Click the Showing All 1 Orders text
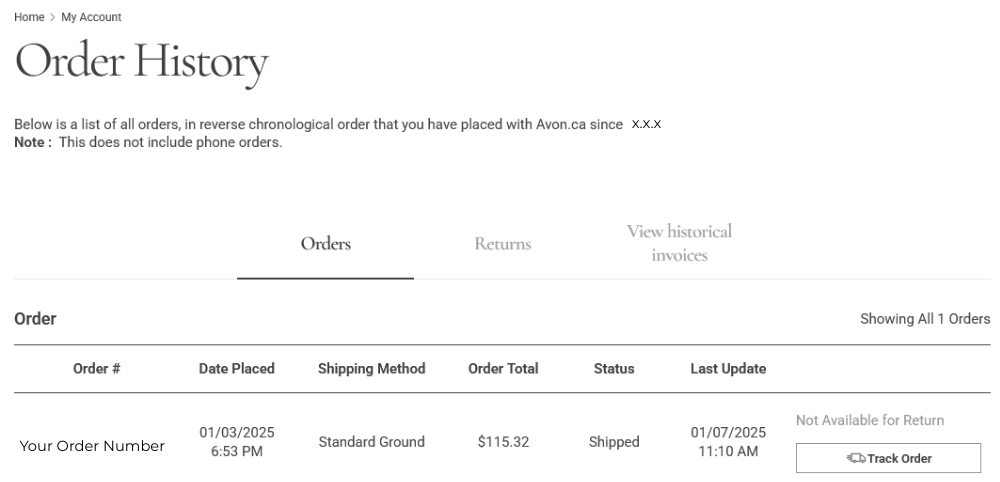The image size is (1000, 482). 925,319
